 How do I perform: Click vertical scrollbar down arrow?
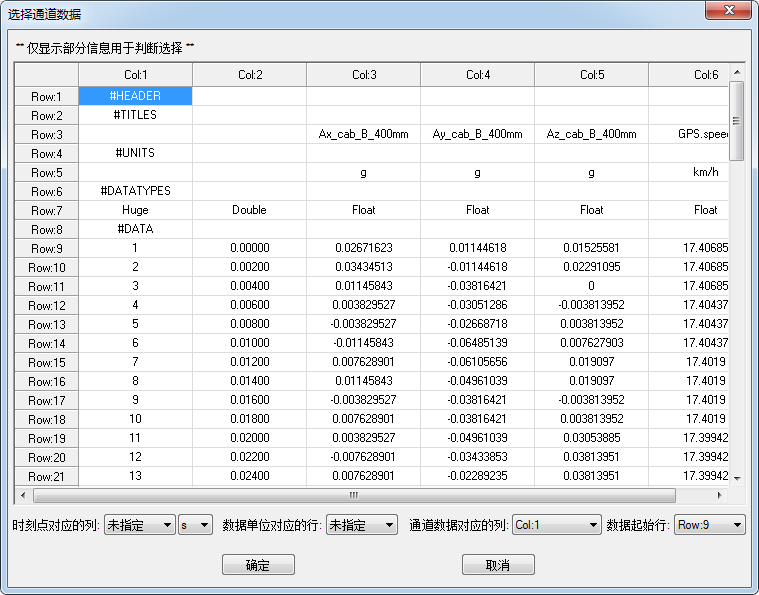[737, 478]
